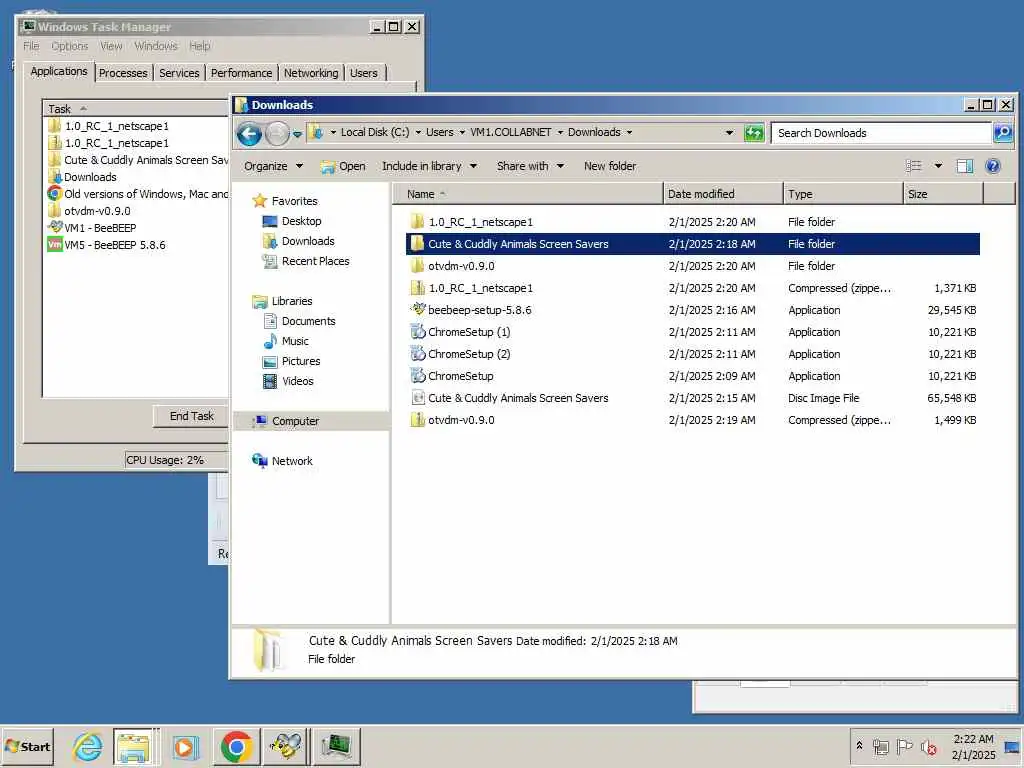The height and width of the screenshot is (768, 1024).
Task: Switch to Processes tab in Task Manager
Action: click(x=123, y=73)
